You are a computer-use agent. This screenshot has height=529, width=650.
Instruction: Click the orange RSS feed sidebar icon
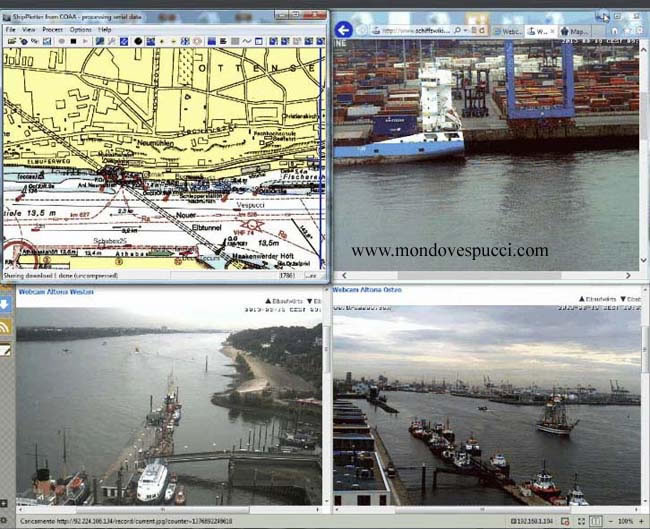[x=6, y=328]
